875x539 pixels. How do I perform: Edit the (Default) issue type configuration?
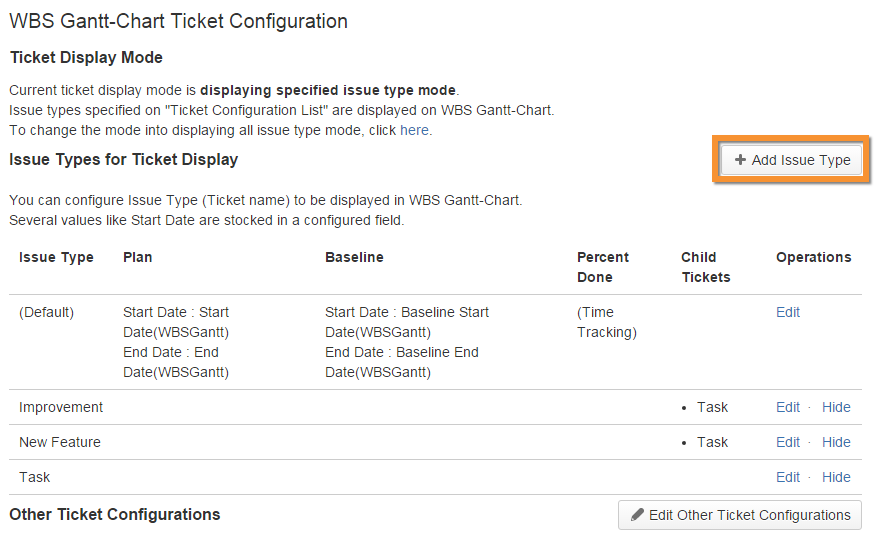[788, 312]
